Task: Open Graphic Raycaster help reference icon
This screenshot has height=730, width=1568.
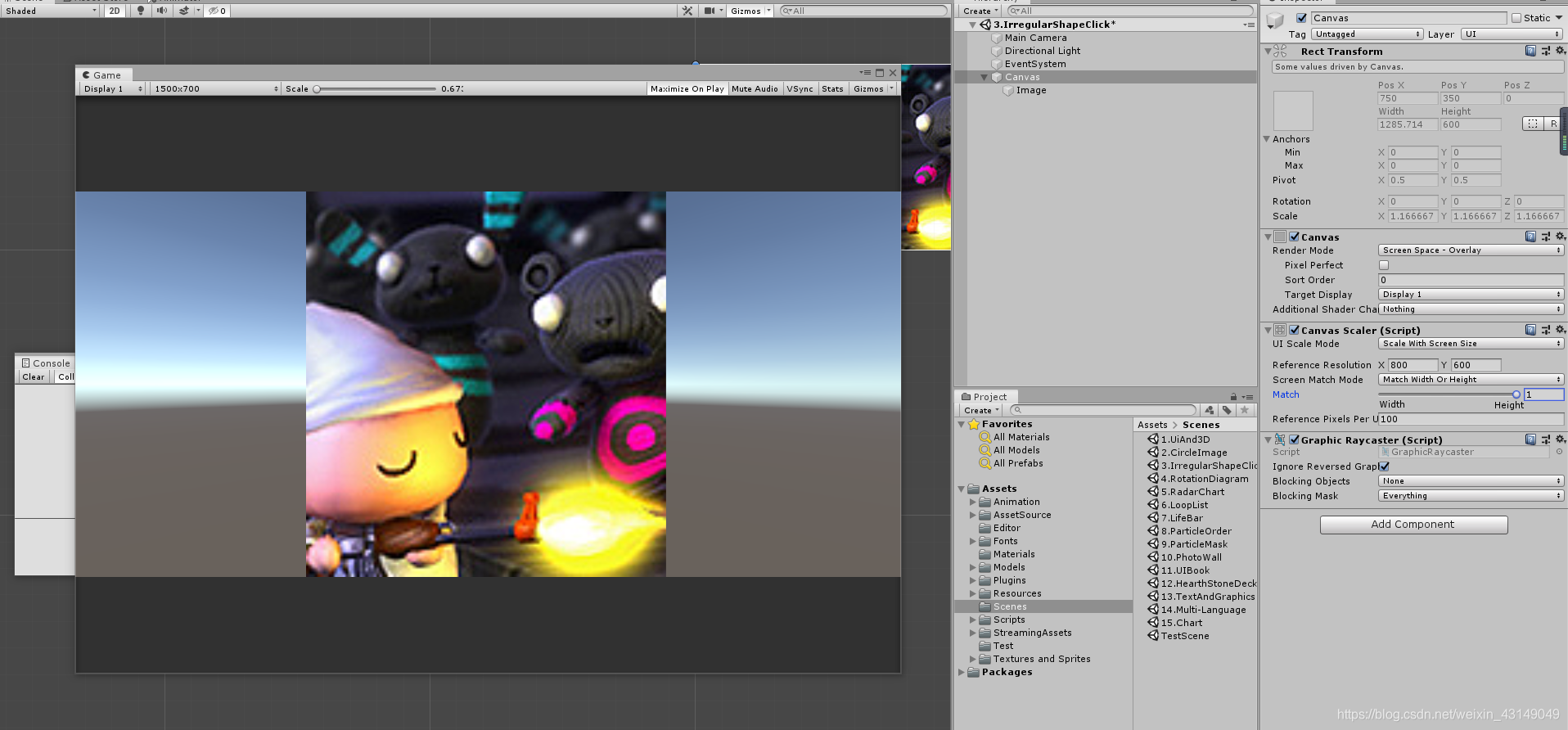Action: coord(1530,439)
